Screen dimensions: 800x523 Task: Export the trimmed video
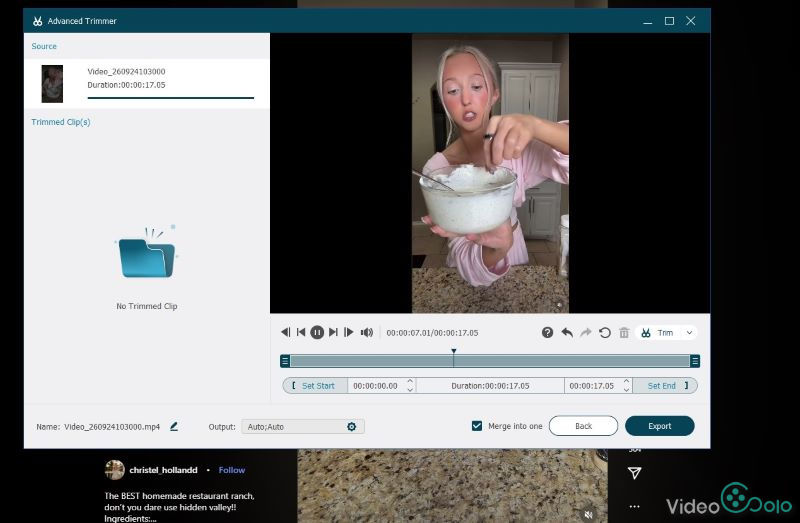pyautogui.click(x=660, y=426)
